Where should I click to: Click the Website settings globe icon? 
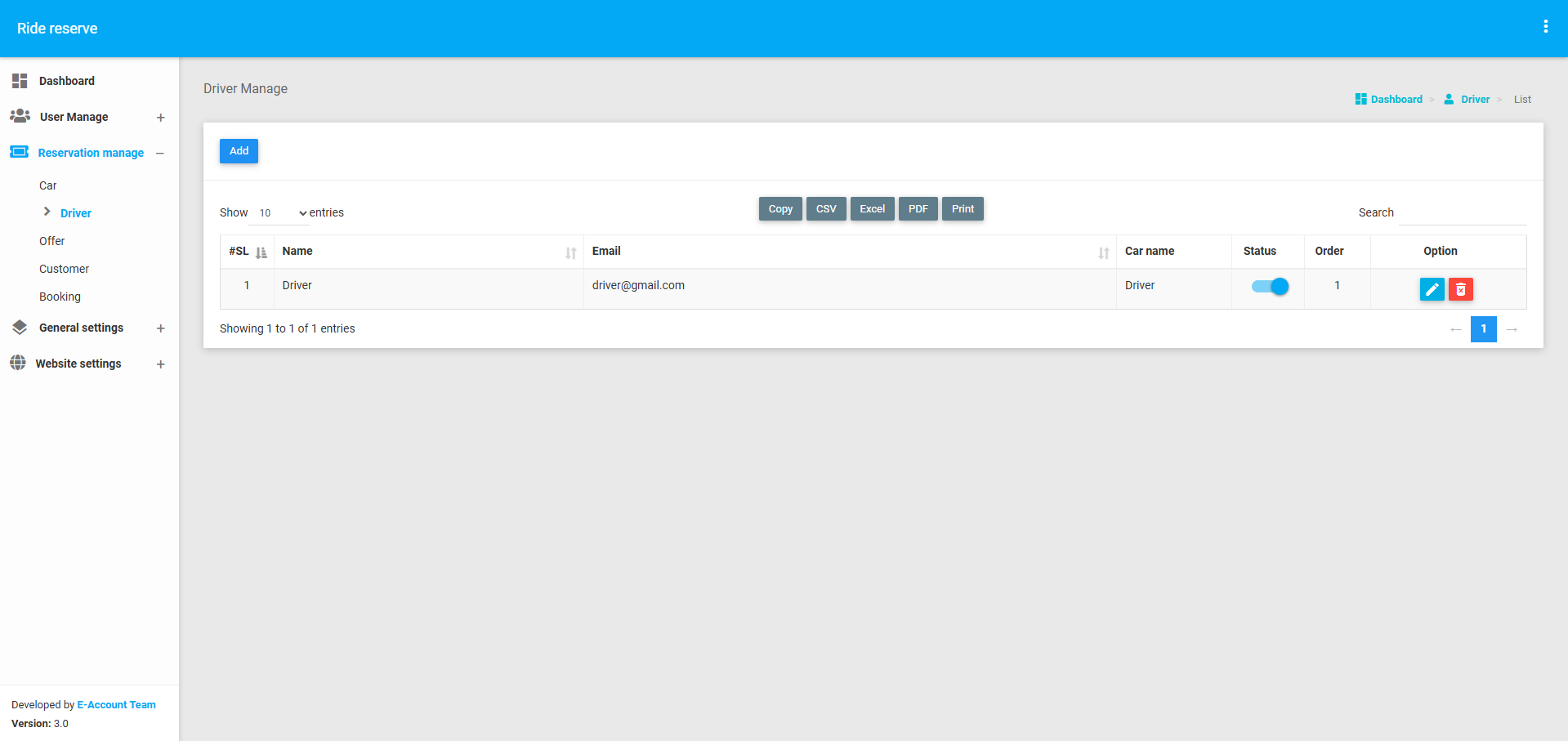tap(18, 363)
